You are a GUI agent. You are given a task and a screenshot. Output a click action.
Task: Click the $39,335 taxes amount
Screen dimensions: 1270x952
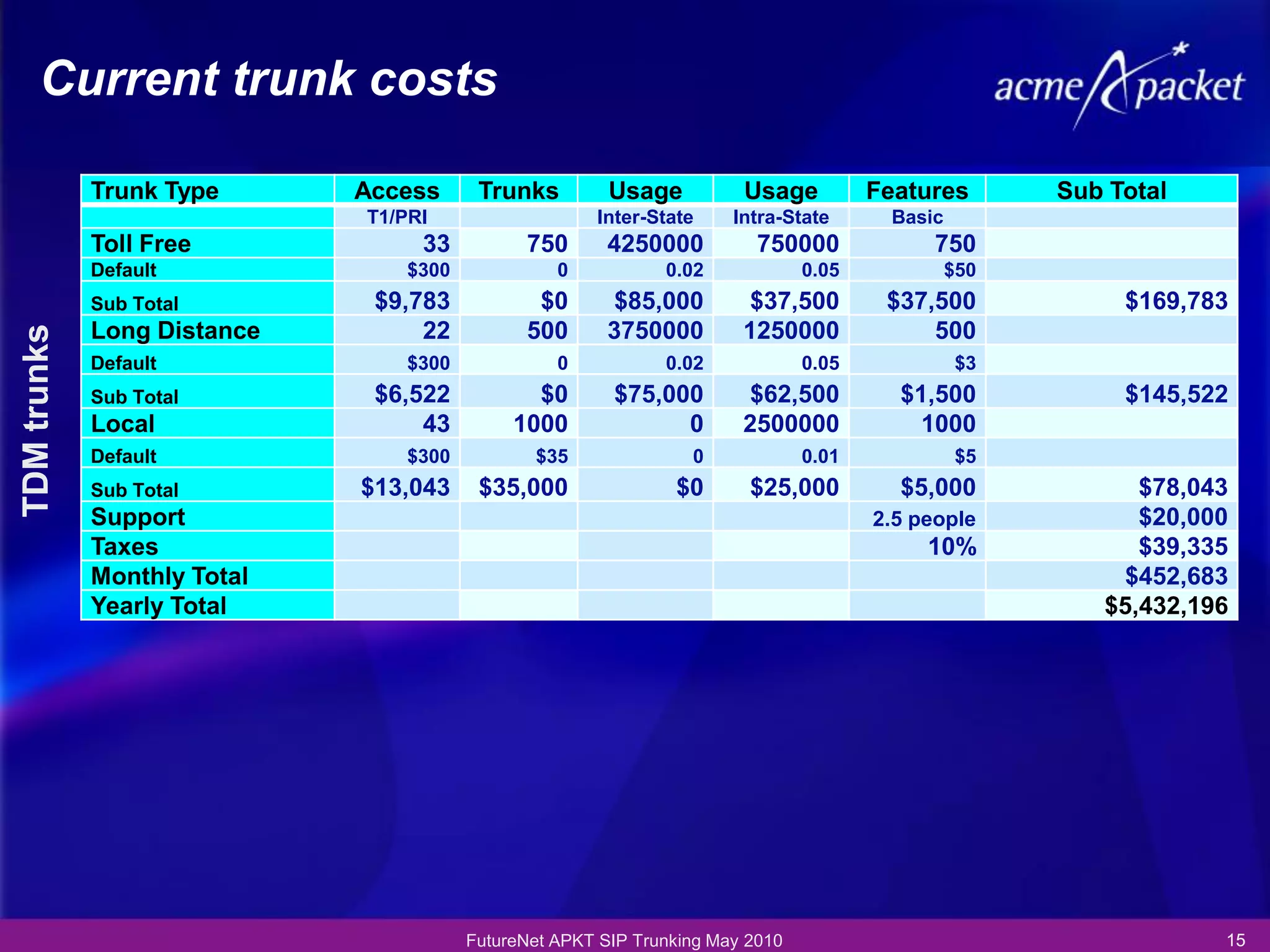[1183, 546]
